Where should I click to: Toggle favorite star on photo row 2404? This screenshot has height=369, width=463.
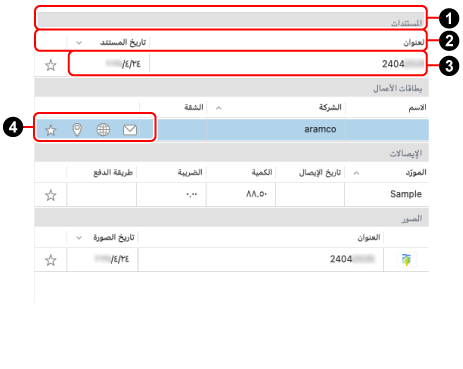51,260
